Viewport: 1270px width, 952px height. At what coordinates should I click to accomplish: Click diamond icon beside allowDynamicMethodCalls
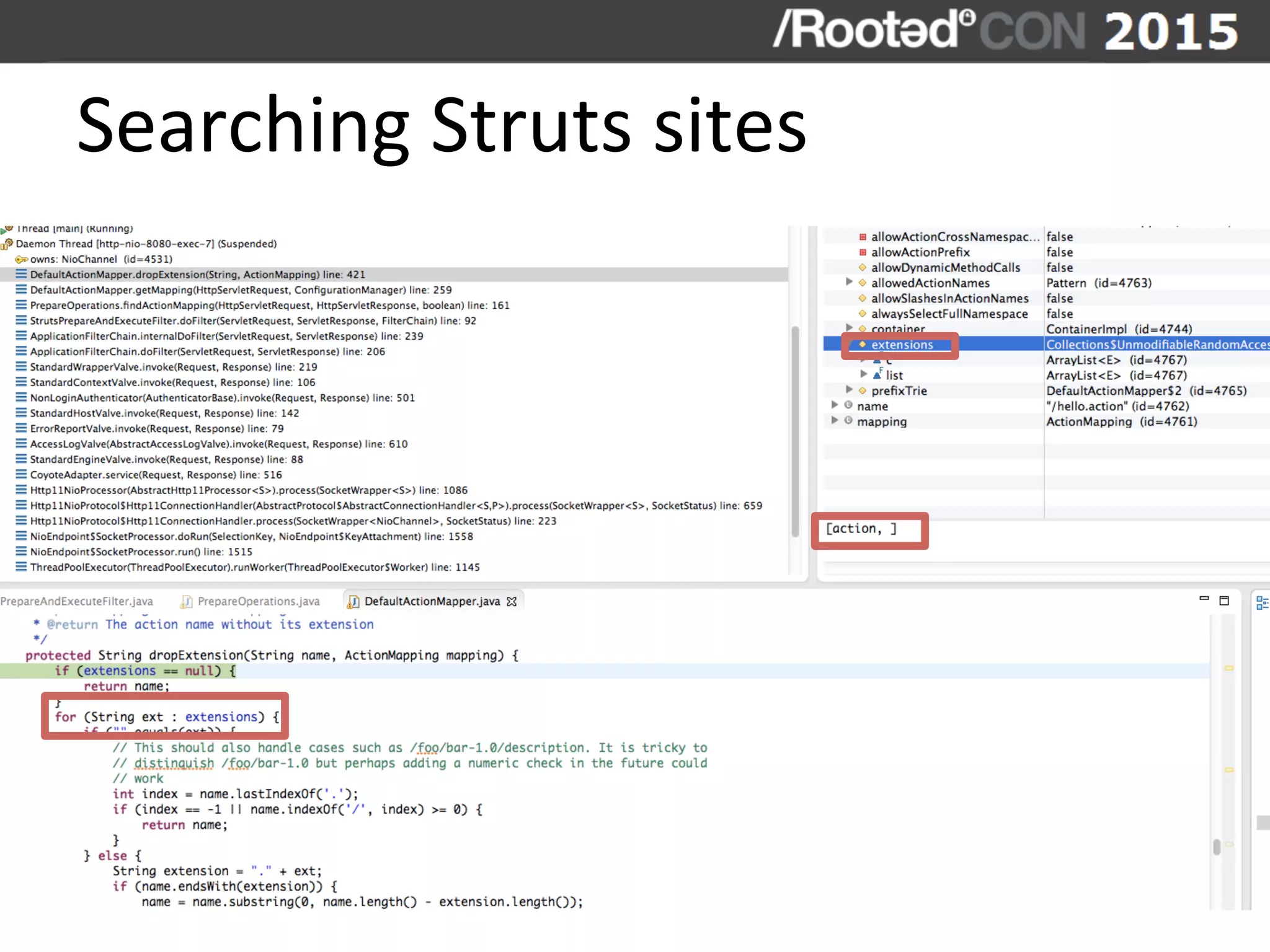tap(862, 268)
